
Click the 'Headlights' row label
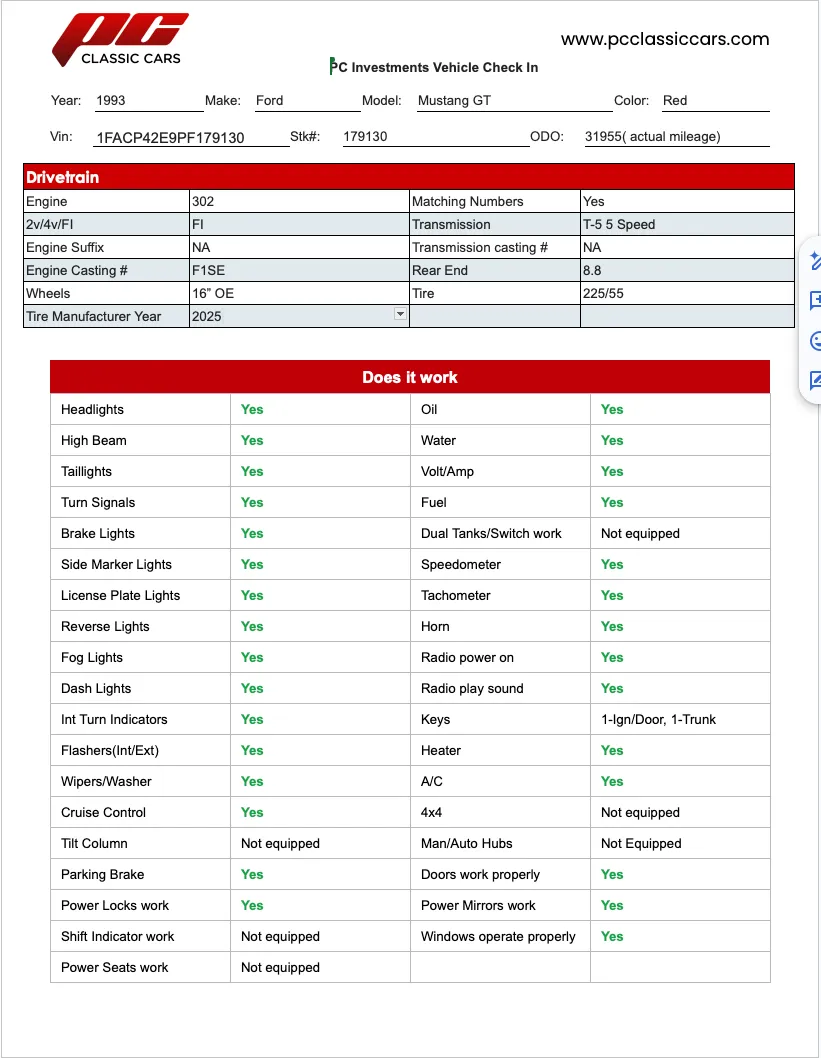click(x=92, y=410)
